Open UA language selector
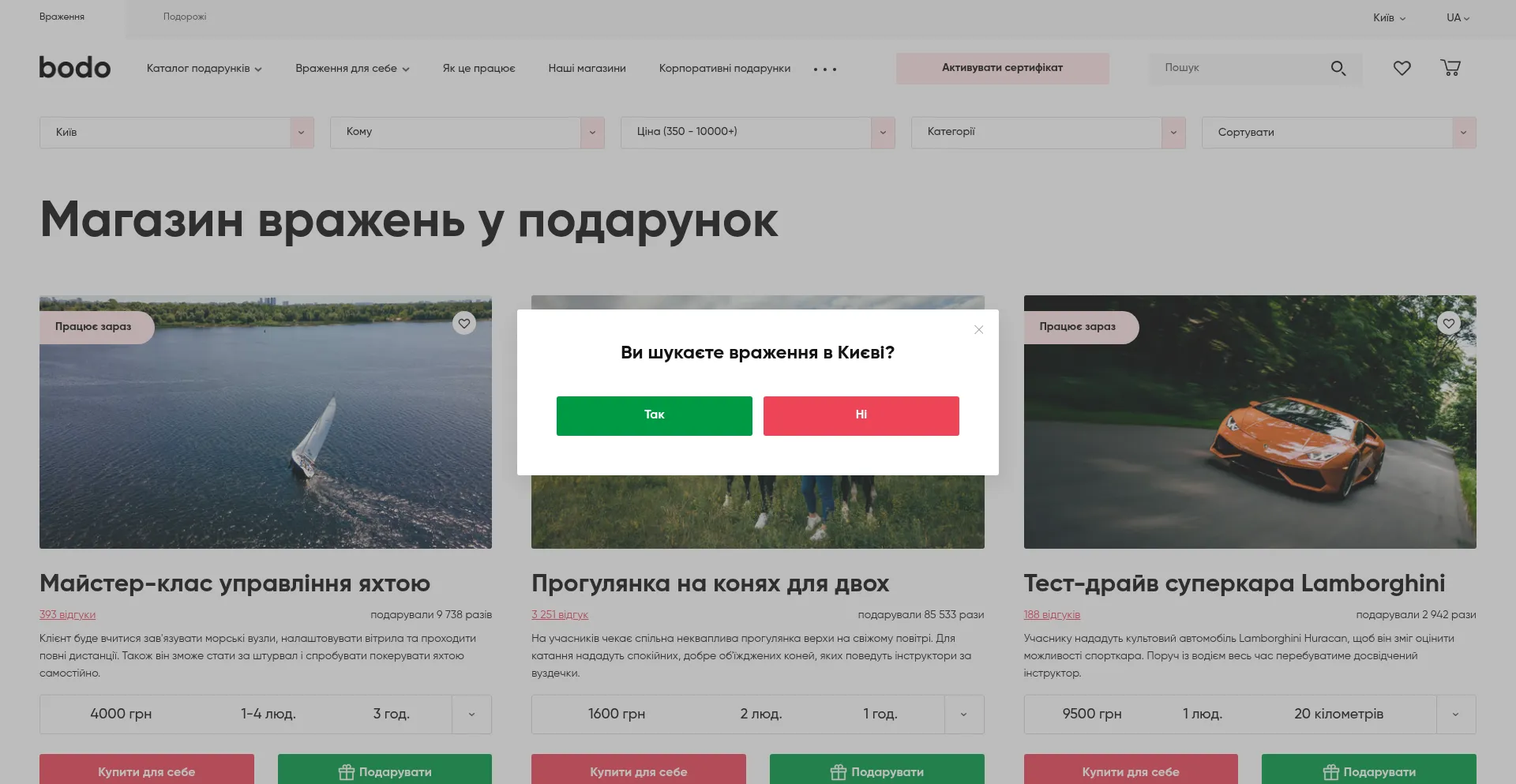 (1458, 17)
